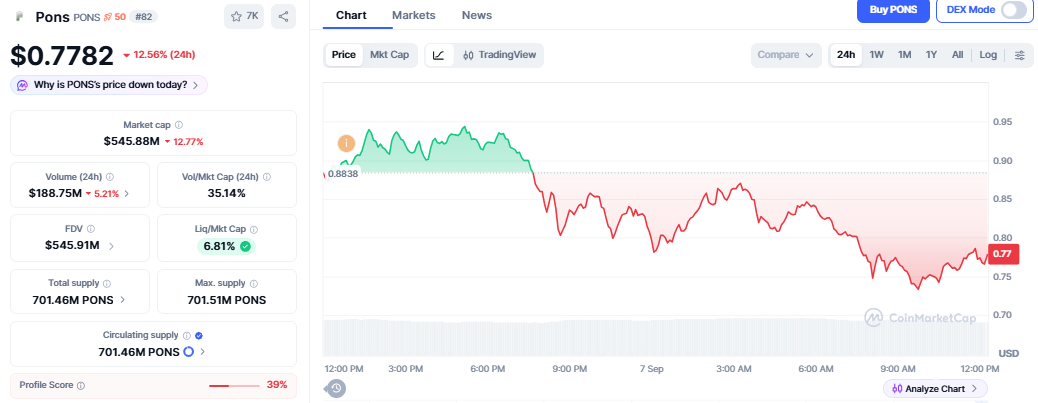The width and height of the screenshot is (1038, 403).
Task: Click the 7 Sep axis label
Action: [652, 368]
